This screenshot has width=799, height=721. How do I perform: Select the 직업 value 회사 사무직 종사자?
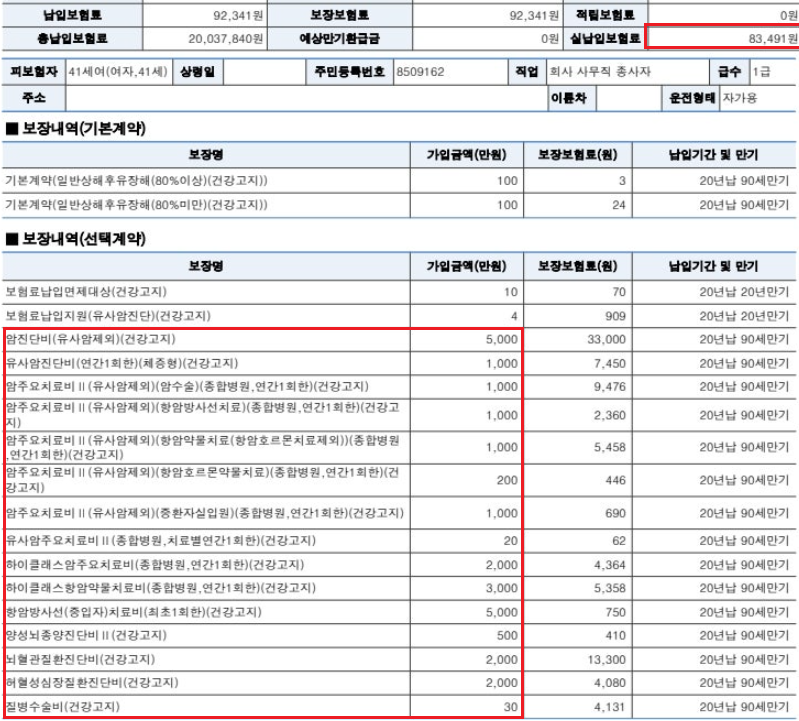(x=600, y=72)
